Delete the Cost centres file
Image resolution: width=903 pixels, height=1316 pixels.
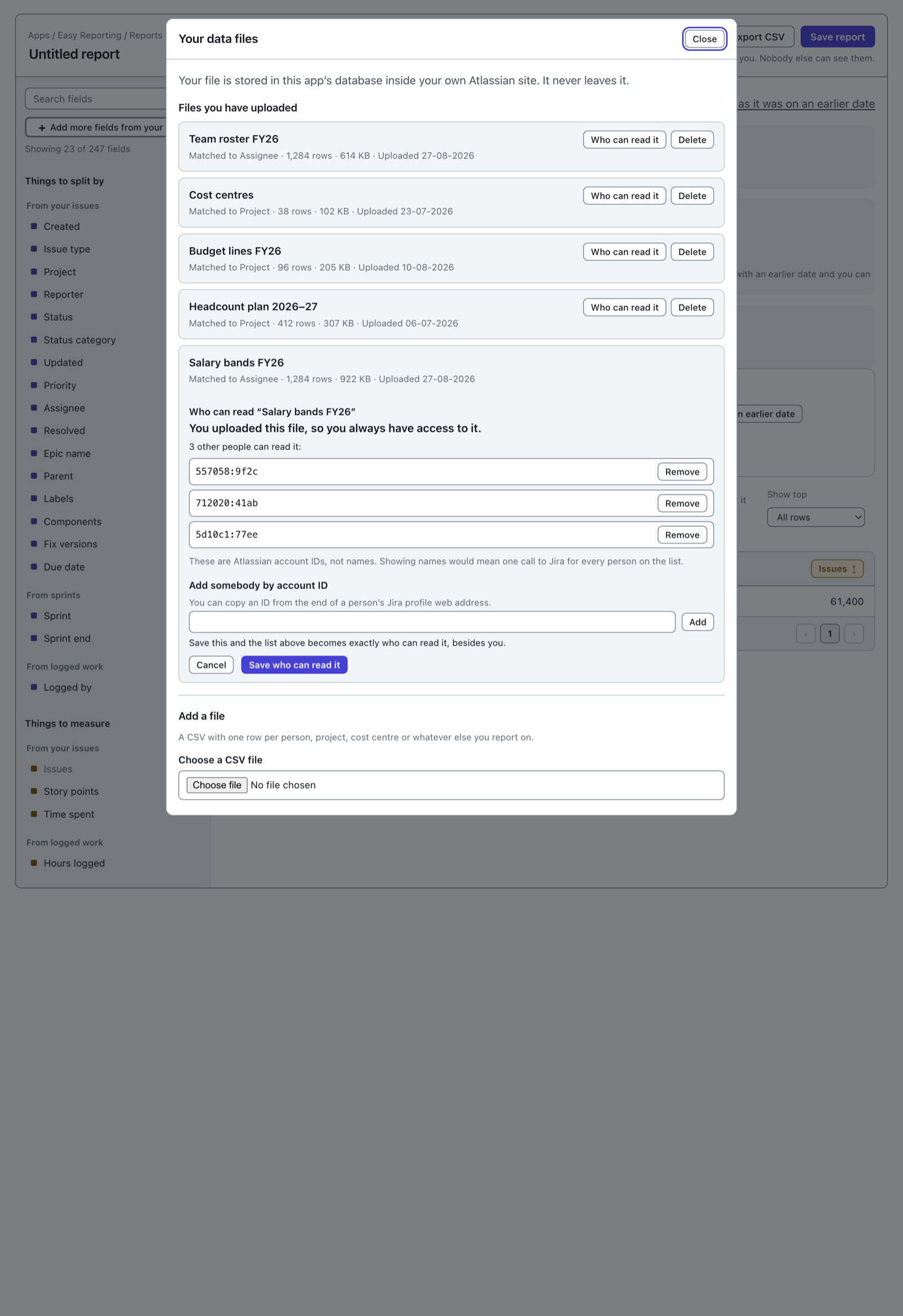[x=692, y=196]
